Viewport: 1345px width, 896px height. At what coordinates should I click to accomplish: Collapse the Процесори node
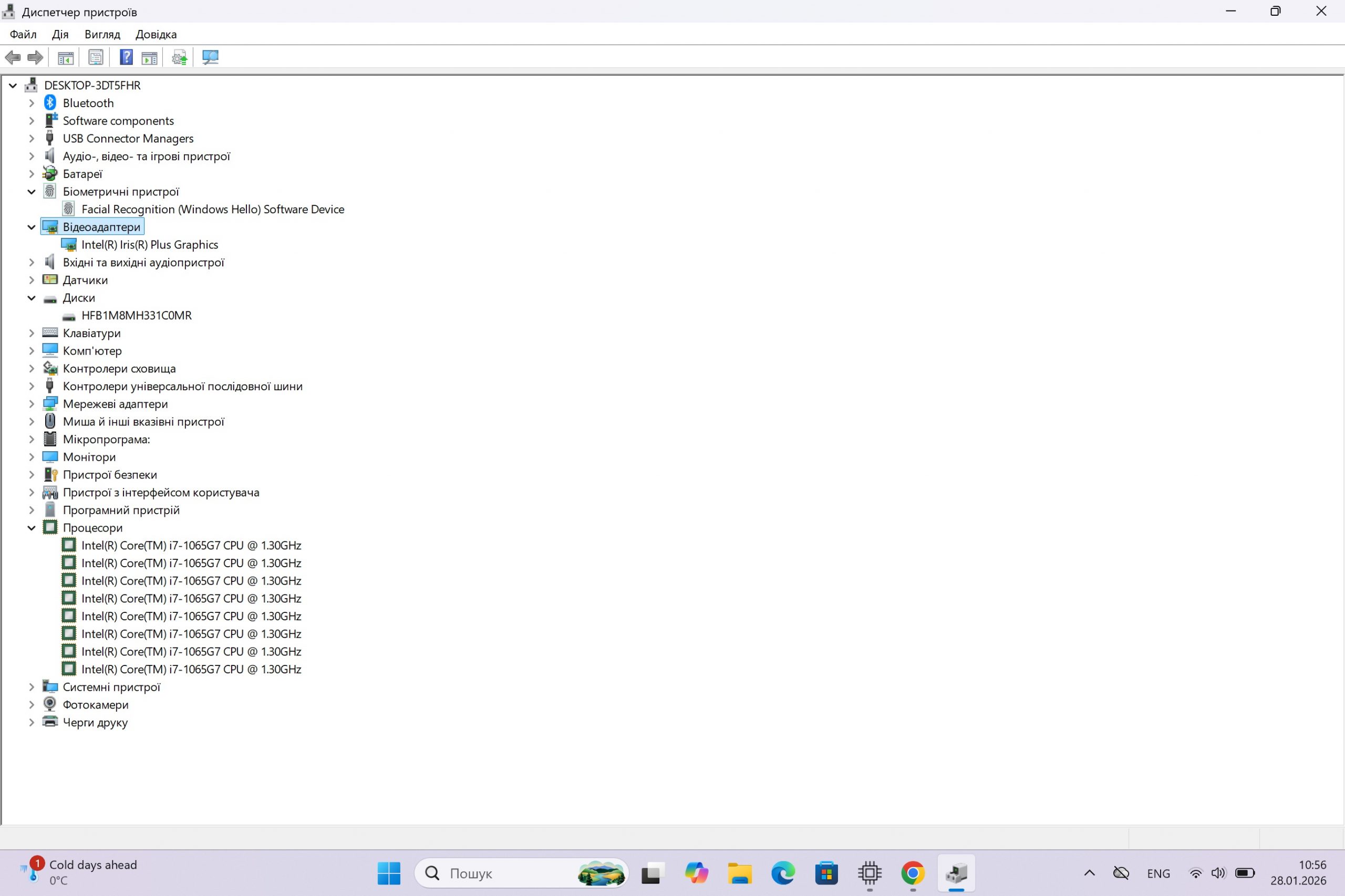point(32,528)
